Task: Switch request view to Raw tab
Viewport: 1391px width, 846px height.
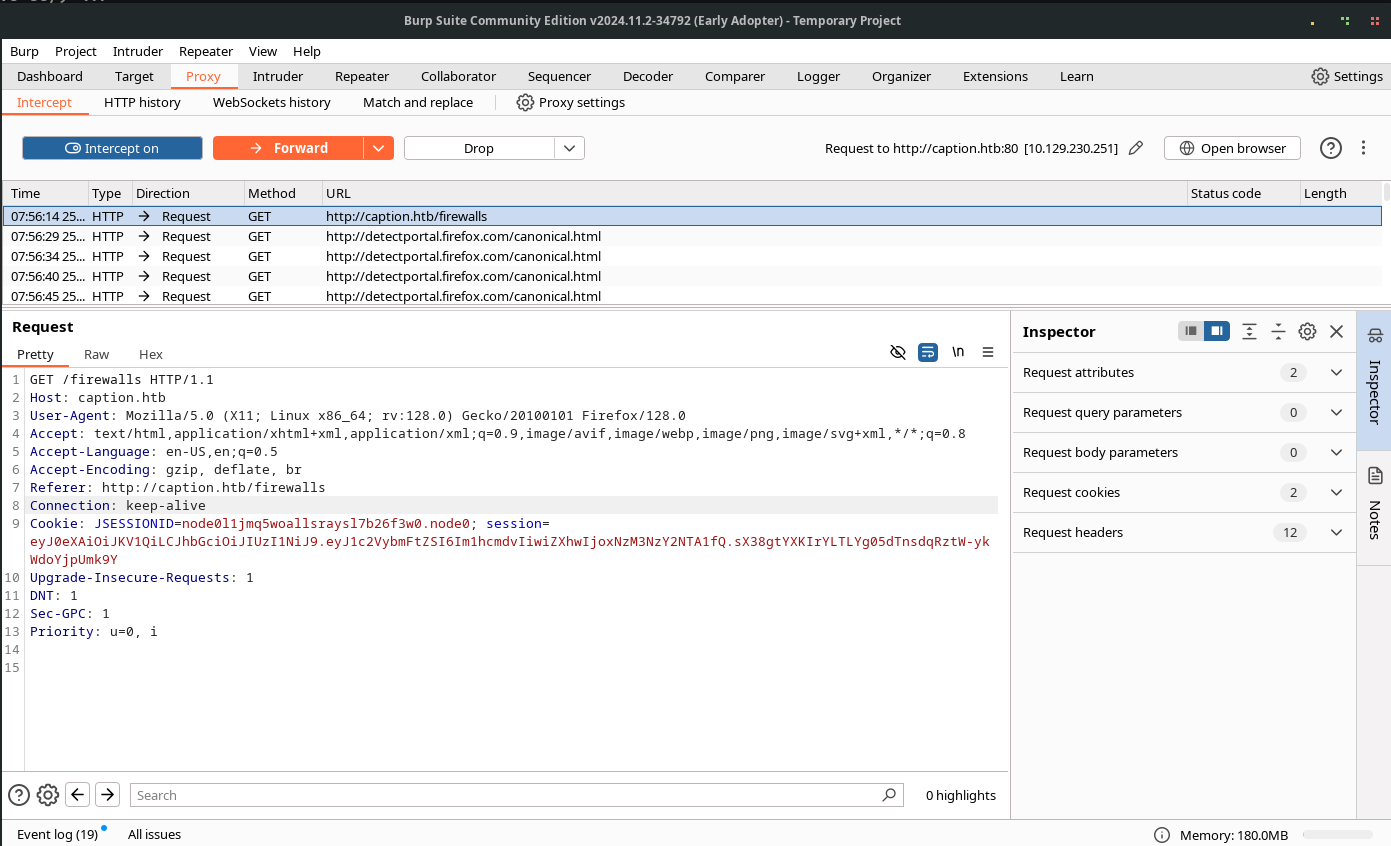Action: tap(97, 354)
